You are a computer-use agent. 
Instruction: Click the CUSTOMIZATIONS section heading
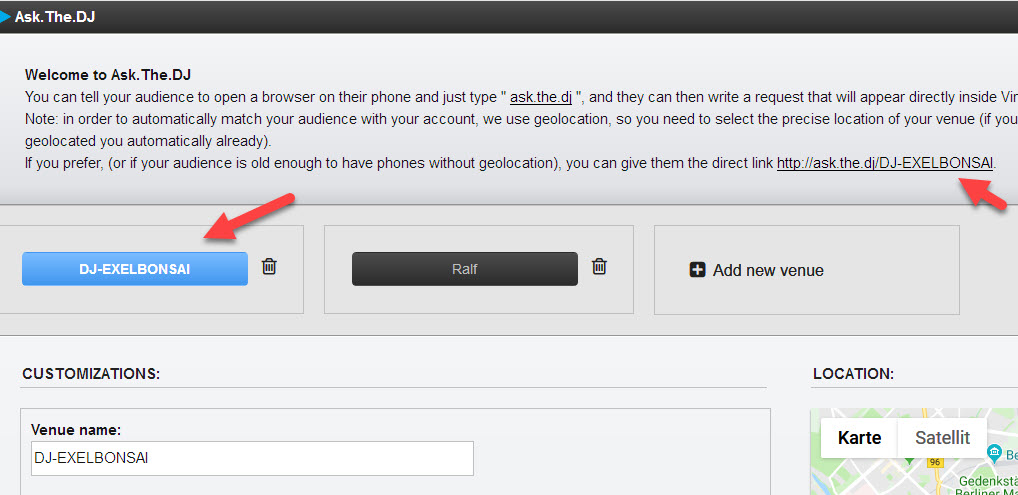click(90, 374)
